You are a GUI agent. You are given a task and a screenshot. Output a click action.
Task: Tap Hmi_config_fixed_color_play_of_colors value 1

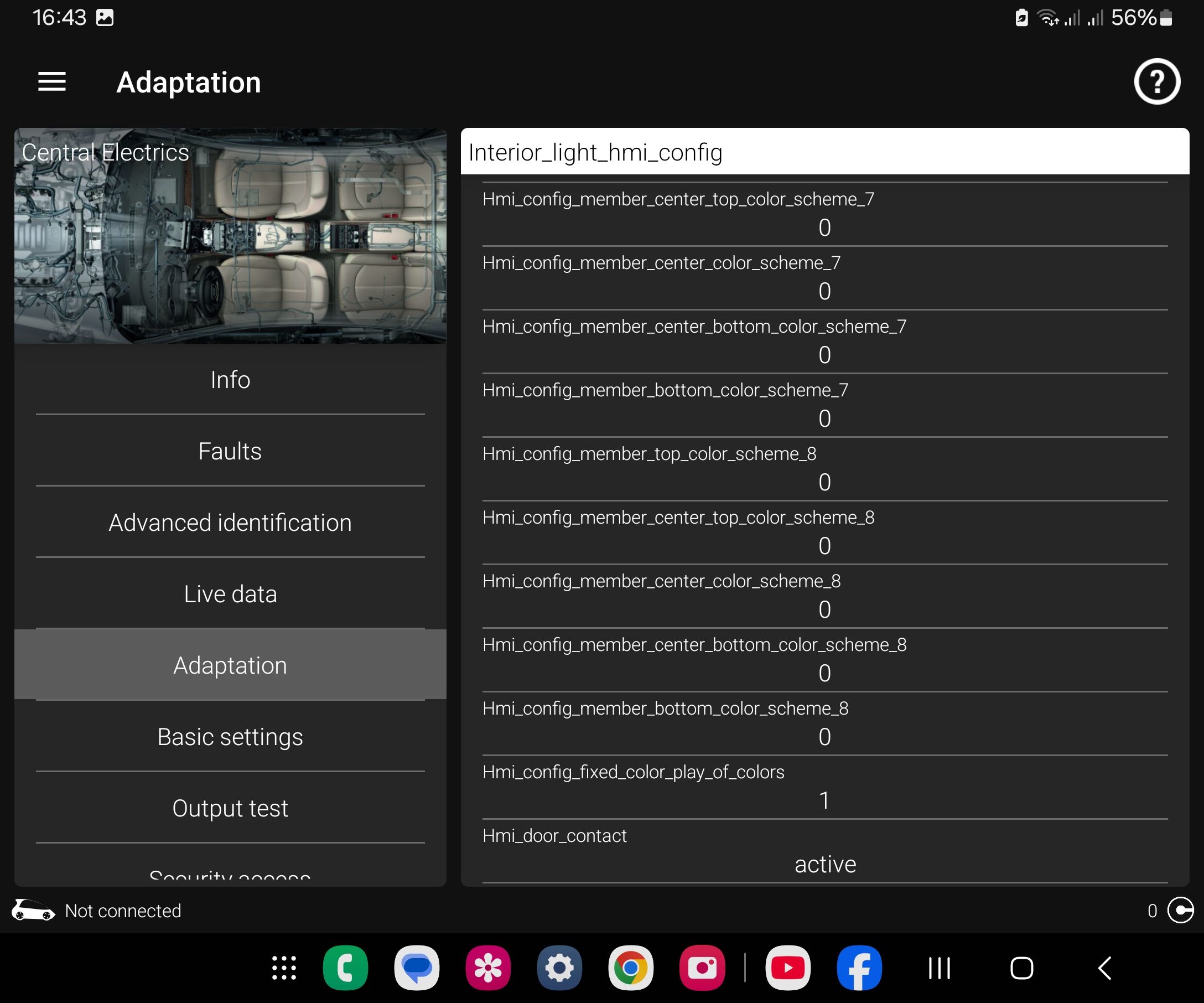tap(824, 799)
